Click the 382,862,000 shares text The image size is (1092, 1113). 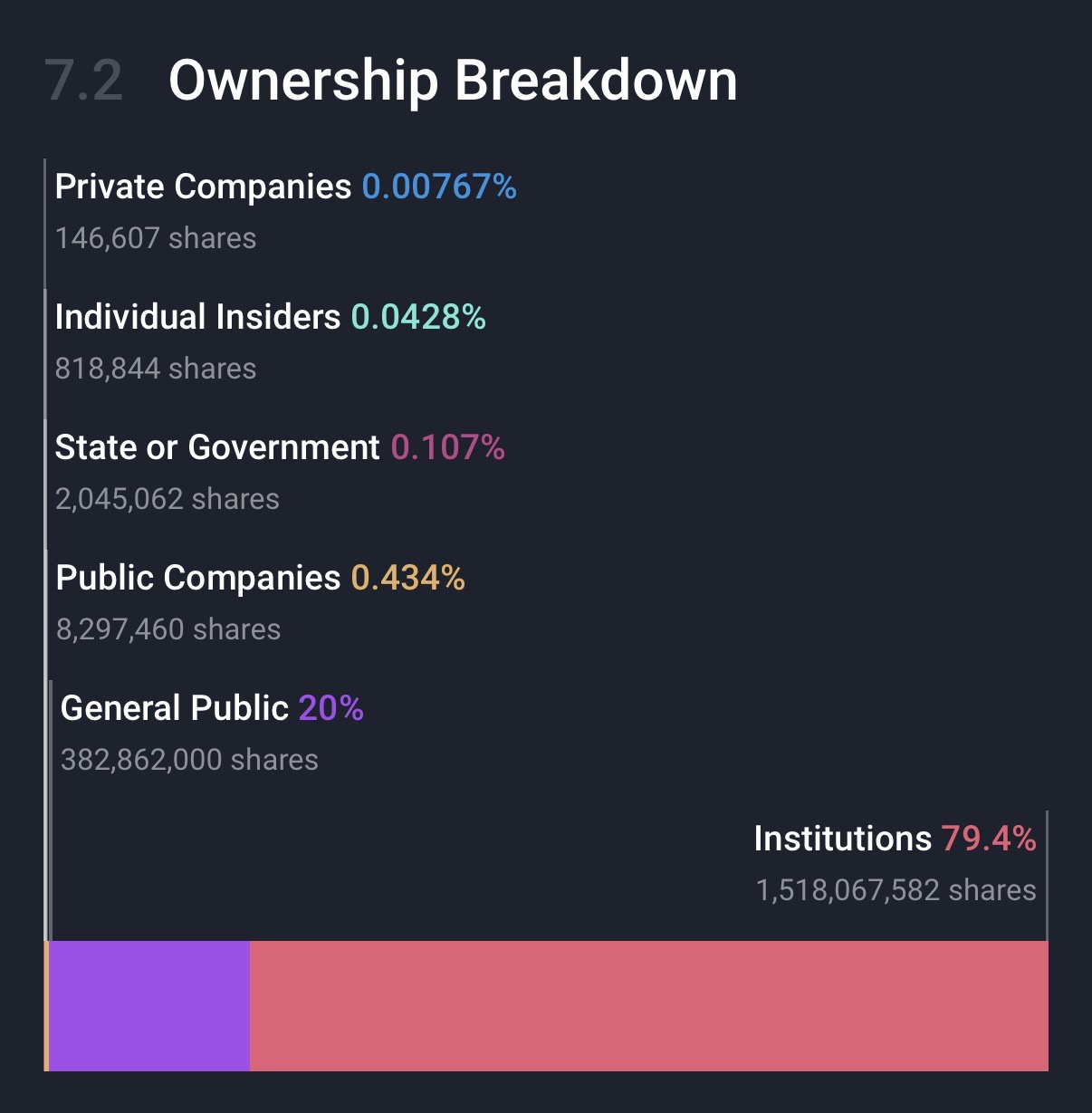189,760
